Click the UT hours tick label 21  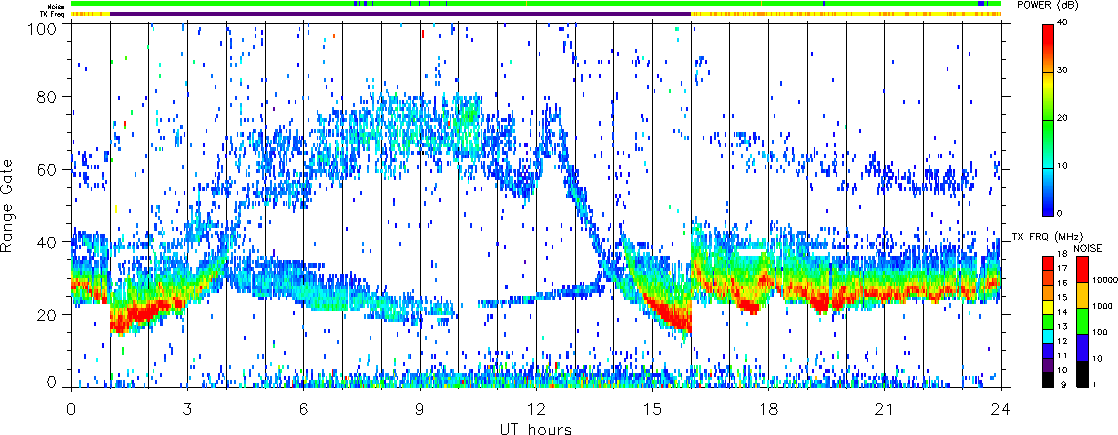point(885,409)
